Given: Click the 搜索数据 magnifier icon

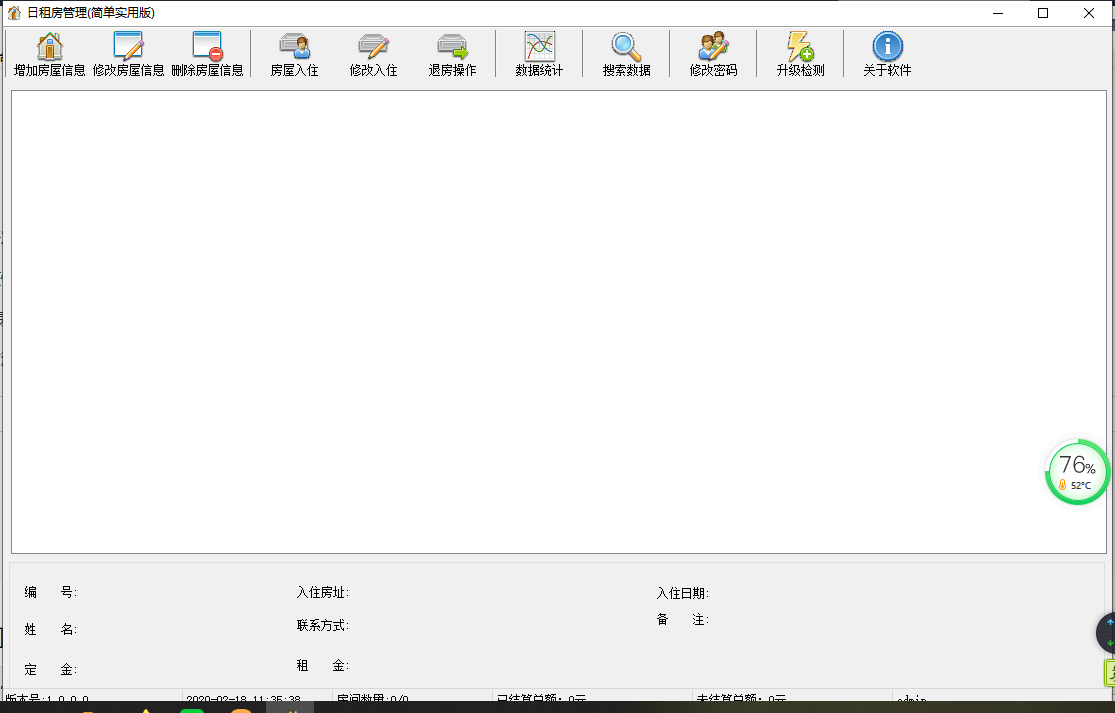Looking at the screenshot, I should point(626,47).
